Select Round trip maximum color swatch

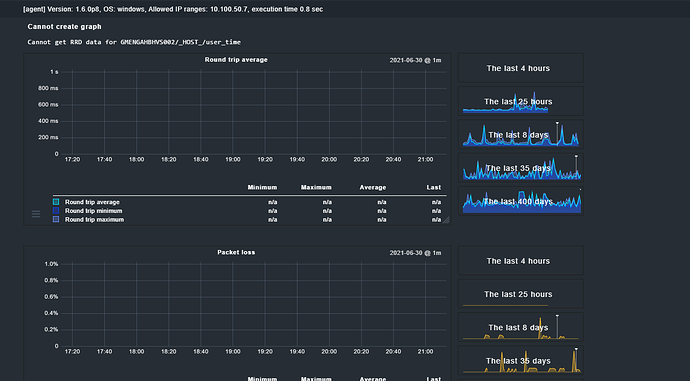pyautogui.click(x=56, y=220)
